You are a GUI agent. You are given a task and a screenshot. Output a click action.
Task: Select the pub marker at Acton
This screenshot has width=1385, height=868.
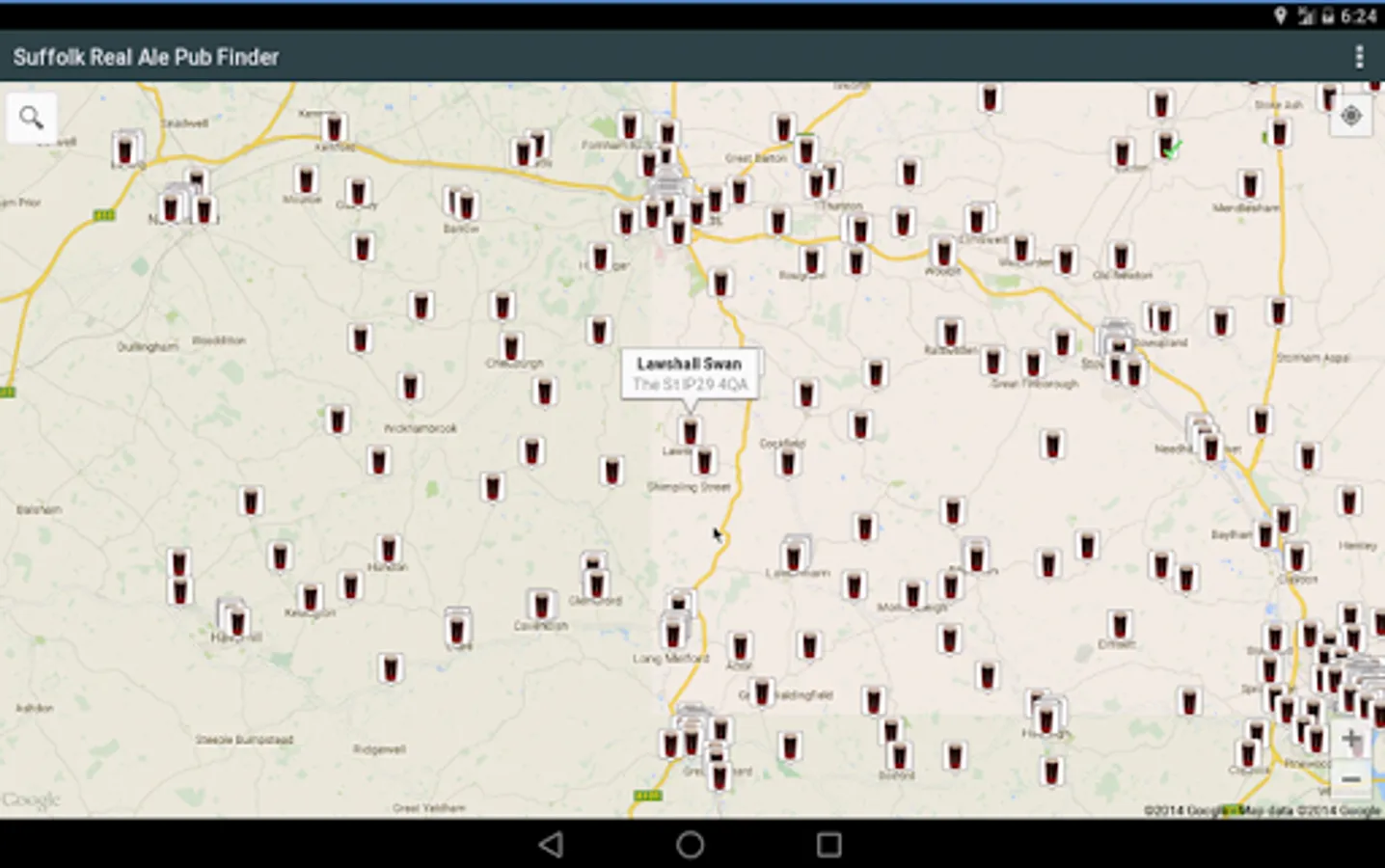tap(740, 646)
